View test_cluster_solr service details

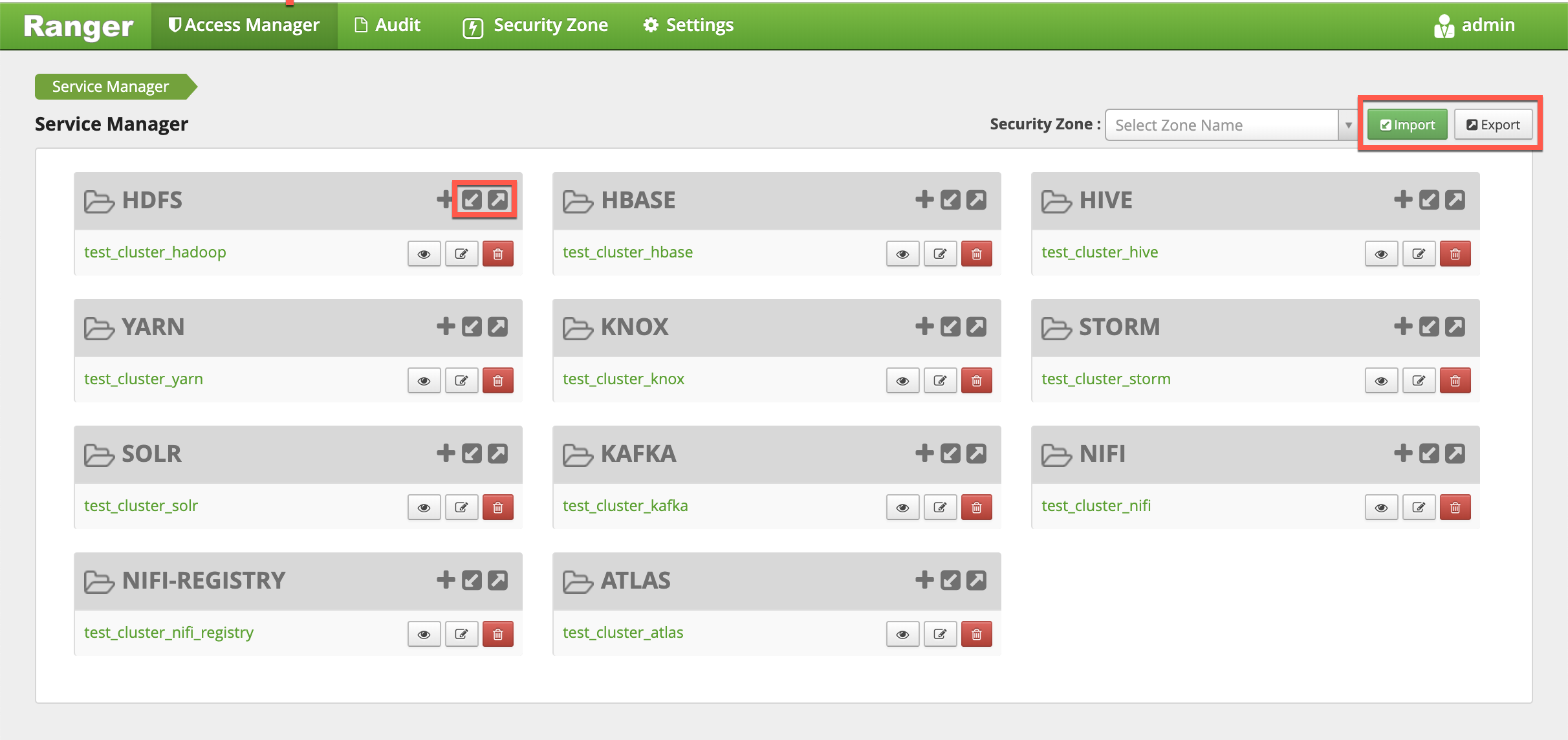point(424,507)
